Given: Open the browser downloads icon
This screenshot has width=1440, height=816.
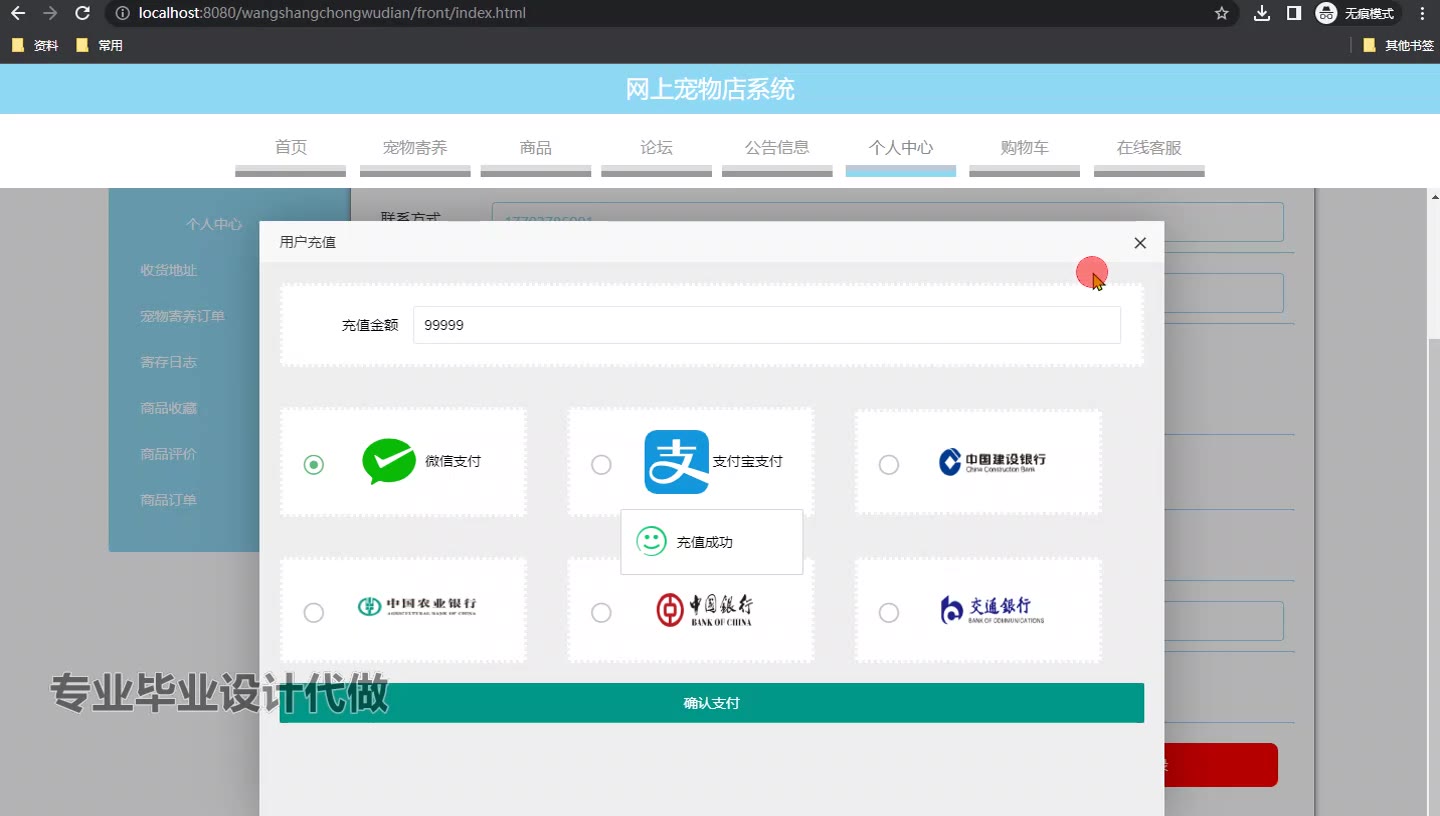Looking at the screenshot, I should click(1262, 13).
